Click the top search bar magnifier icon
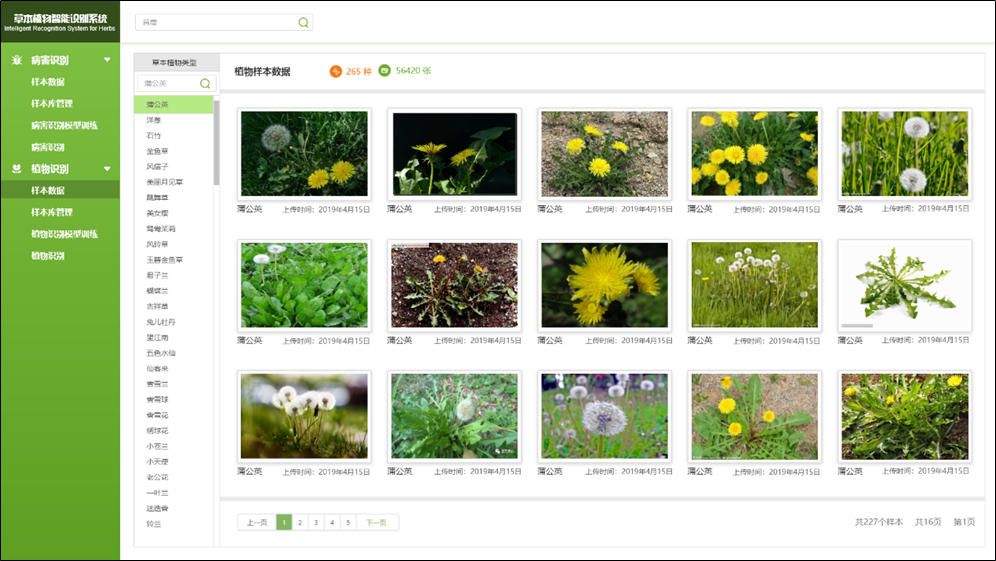 303,22
